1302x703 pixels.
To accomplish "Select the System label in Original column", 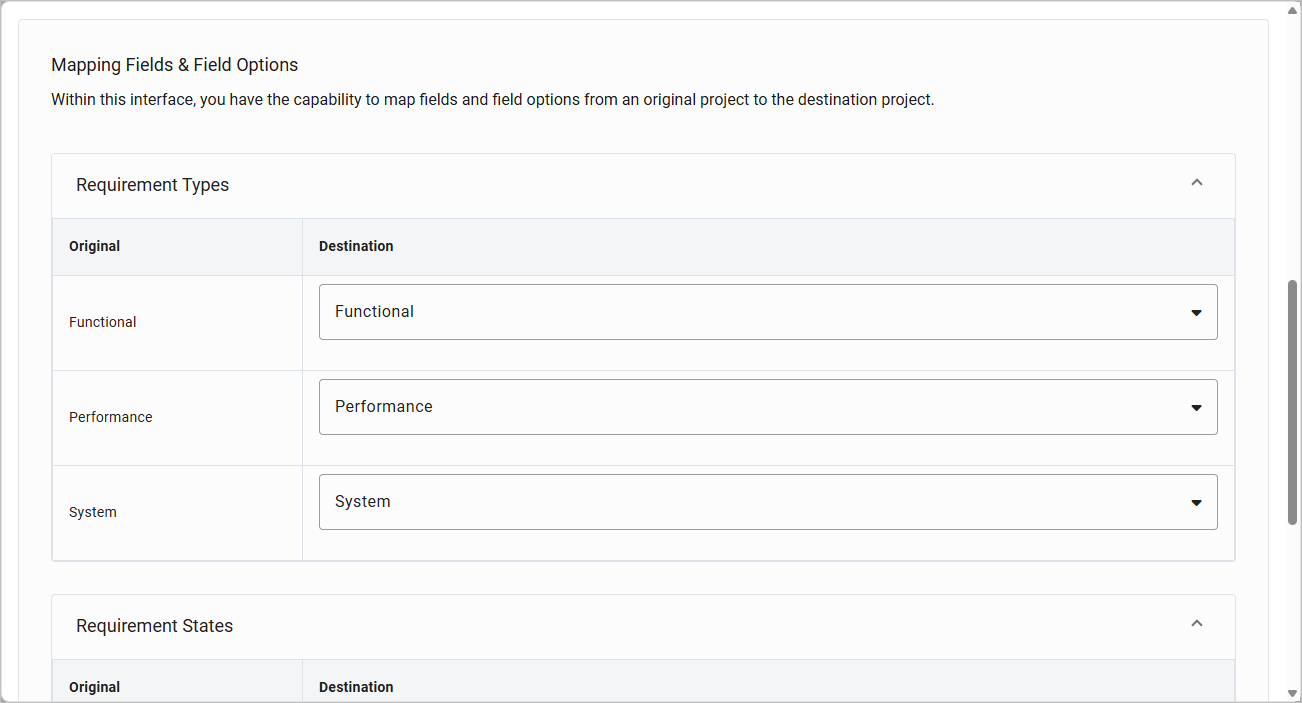I will [x=93, y=512].
